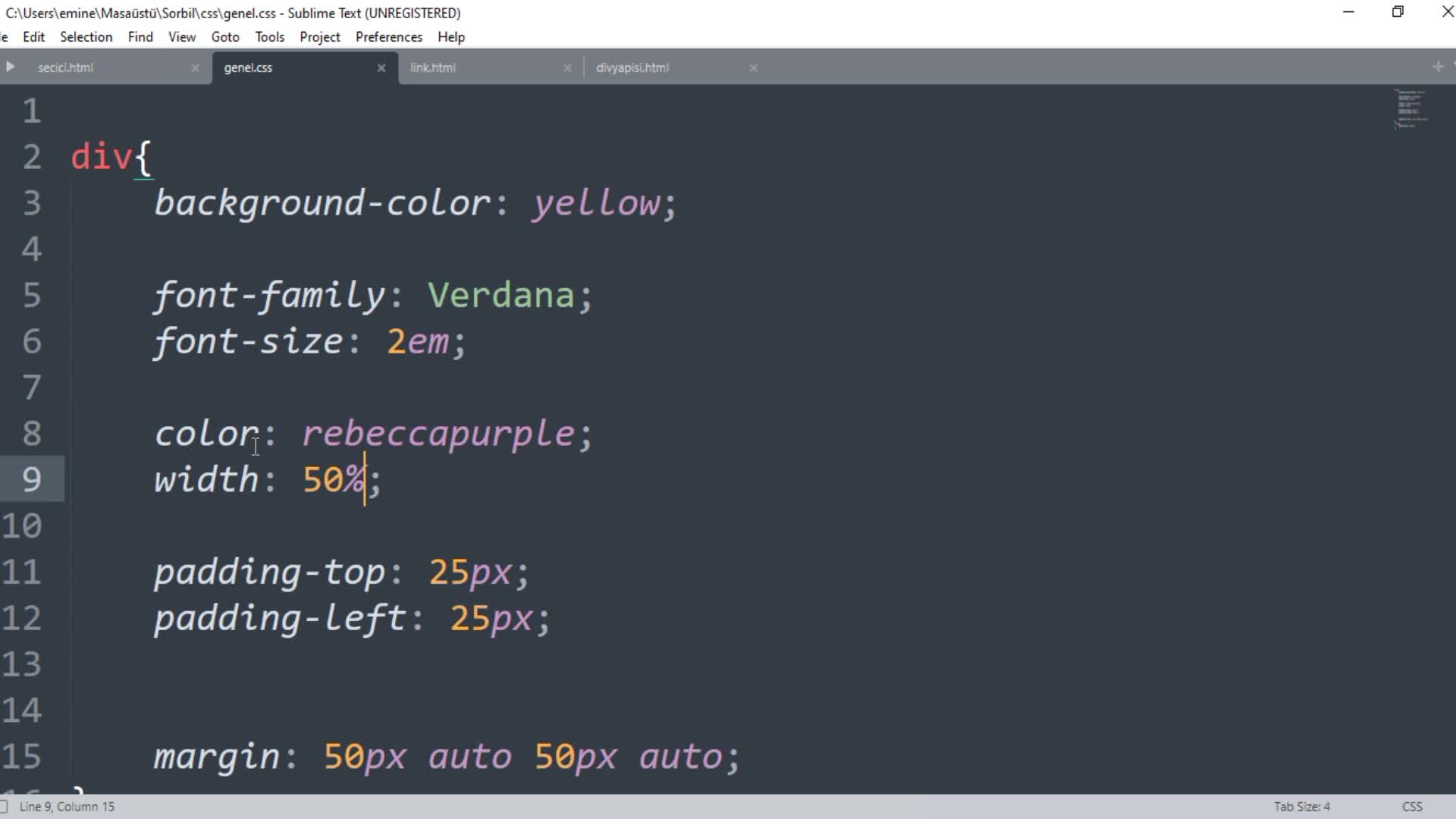
Task: Close the divyapisi.html tab
Action: 753,67
